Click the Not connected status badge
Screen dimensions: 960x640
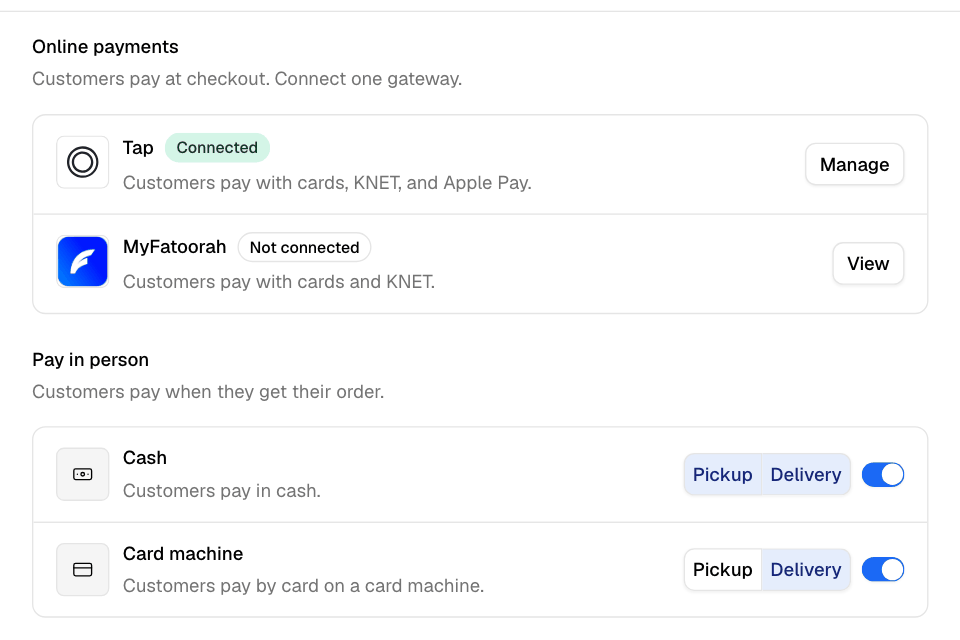(304, 247)
